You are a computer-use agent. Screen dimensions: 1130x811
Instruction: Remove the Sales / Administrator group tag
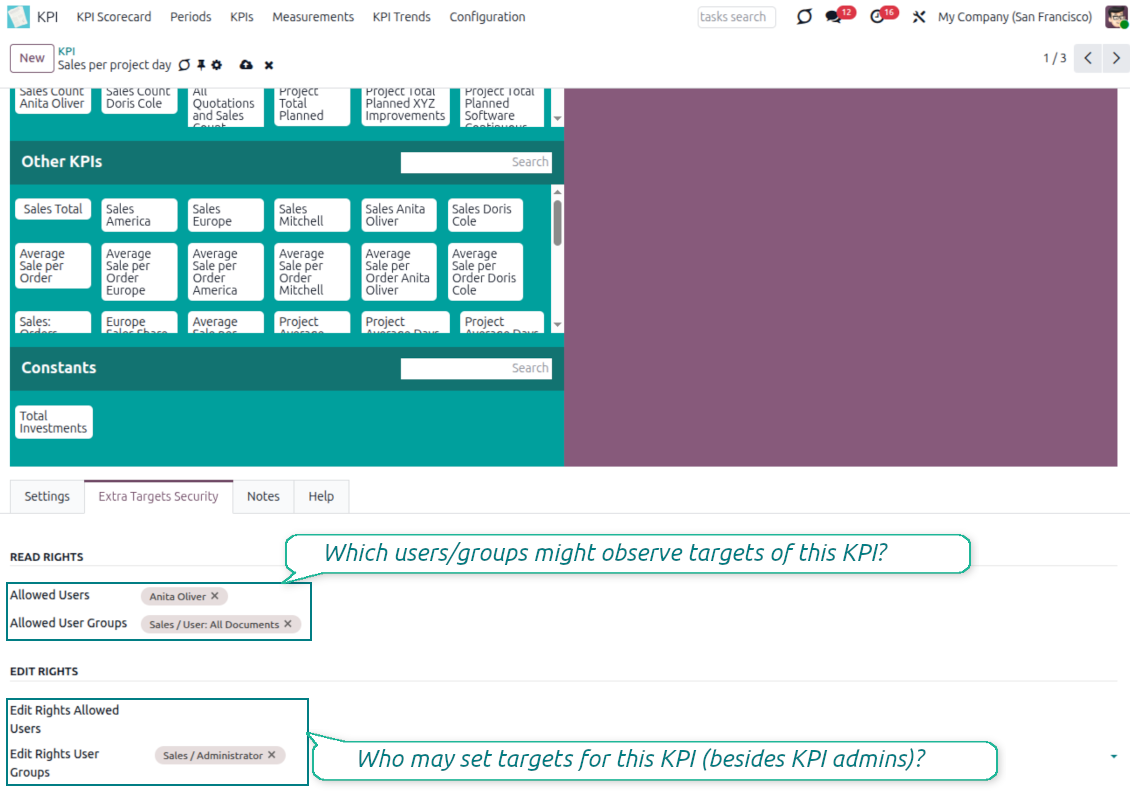[272, 755]
